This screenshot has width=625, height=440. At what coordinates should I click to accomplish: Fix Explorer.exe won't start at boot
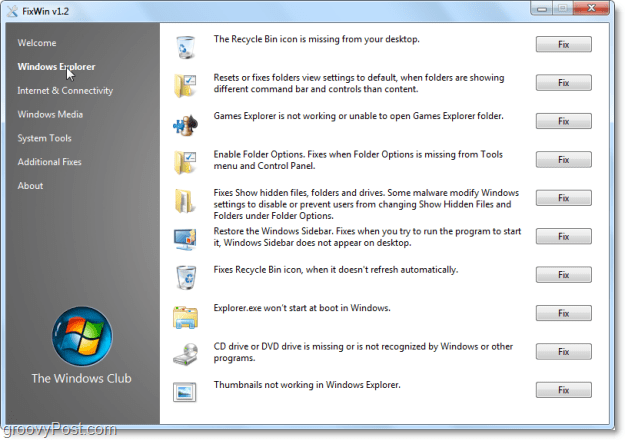click(x=564, y=313)
